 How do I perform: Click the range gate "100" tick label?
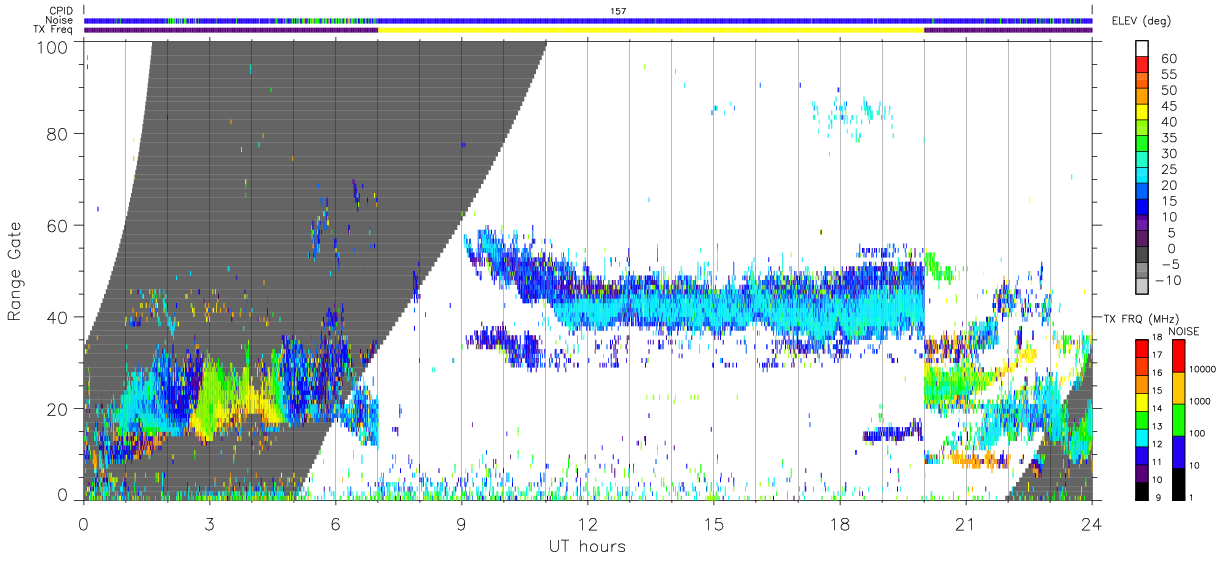pyautogui.click(x=53, y=45)
